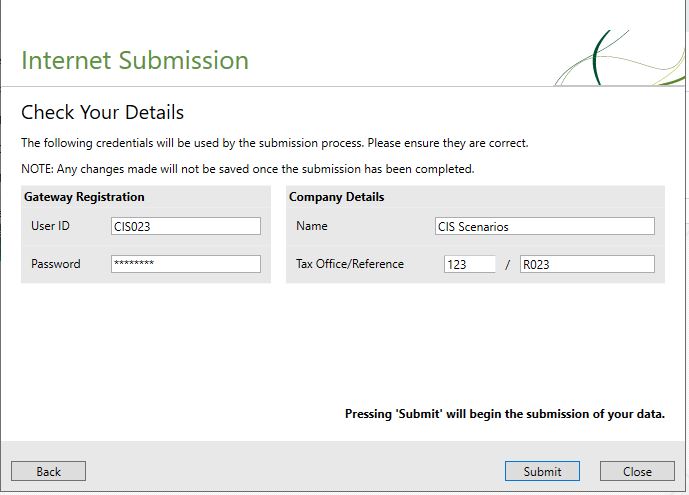The image size is (689, 495).
Task: Click the company Name field showing CIS Scenarios
Action: (x=544, y=226)
